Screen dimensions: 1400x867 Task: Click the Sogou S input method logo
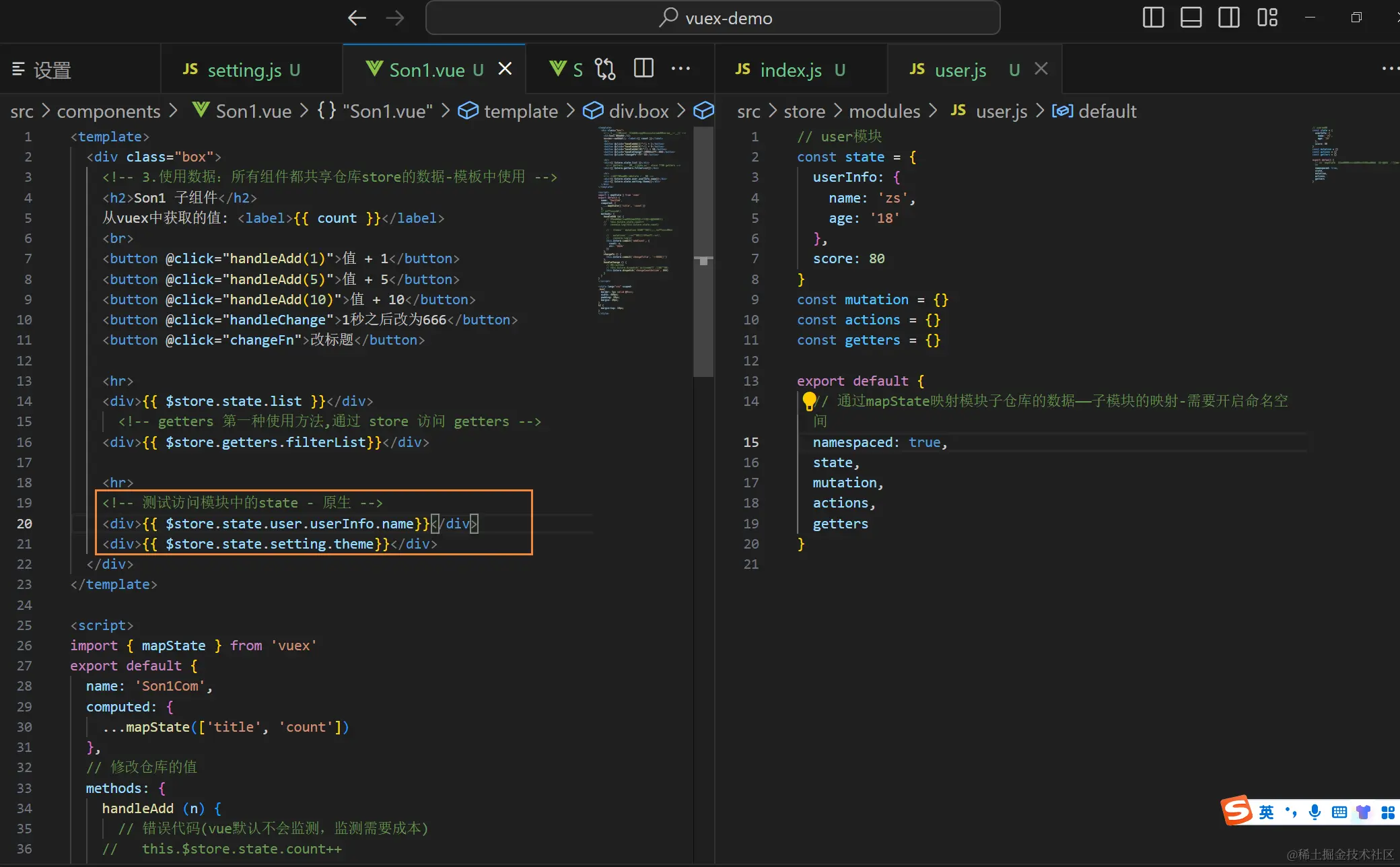point(1237,810)
